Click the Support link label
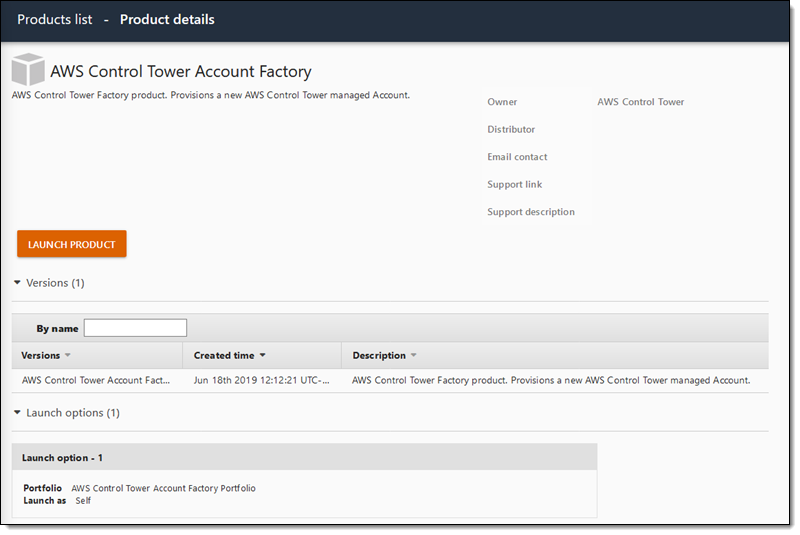Screen dimensions: 800x535 514,185
